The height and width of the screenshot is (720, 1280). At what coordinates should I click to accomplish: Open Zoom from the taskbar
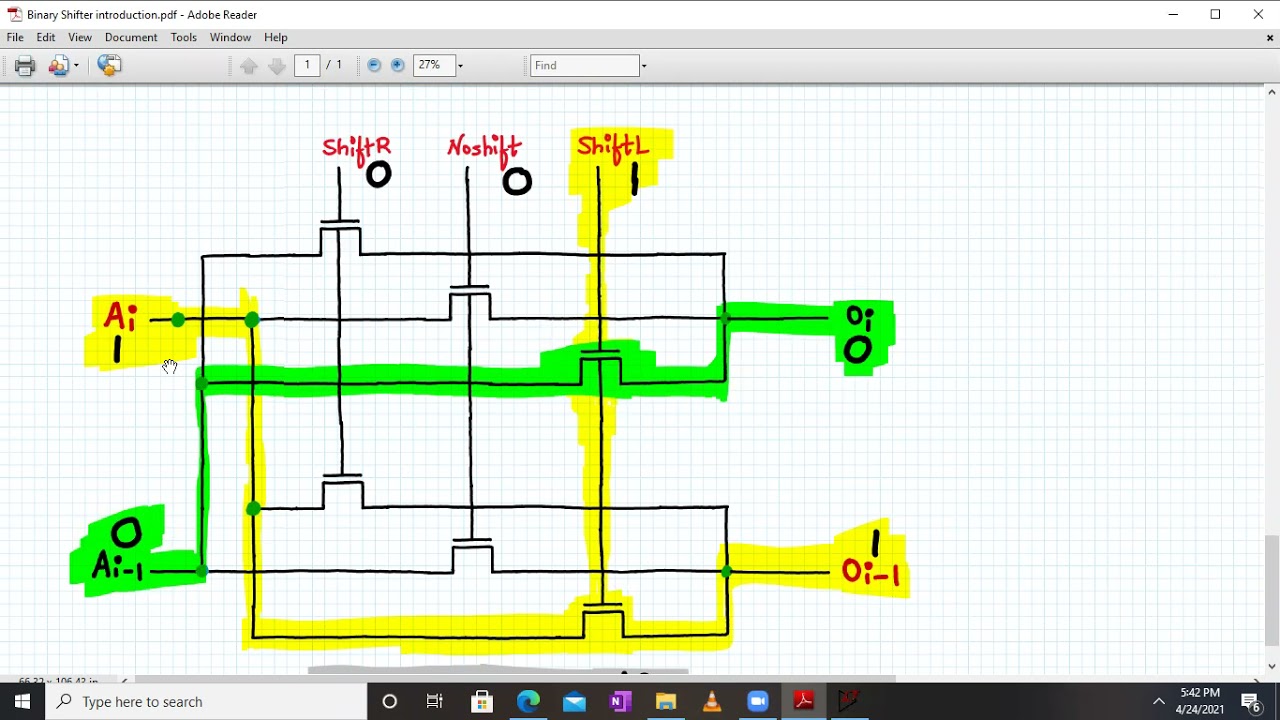click(x=757, y=701)
